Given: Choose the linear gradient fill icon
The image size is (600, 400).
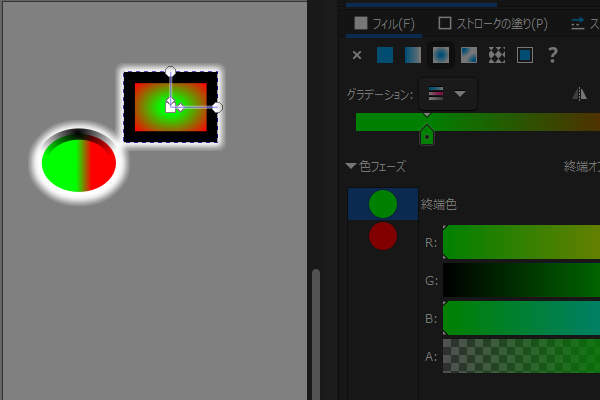Looking at the screenshot, I should [413, 55].
